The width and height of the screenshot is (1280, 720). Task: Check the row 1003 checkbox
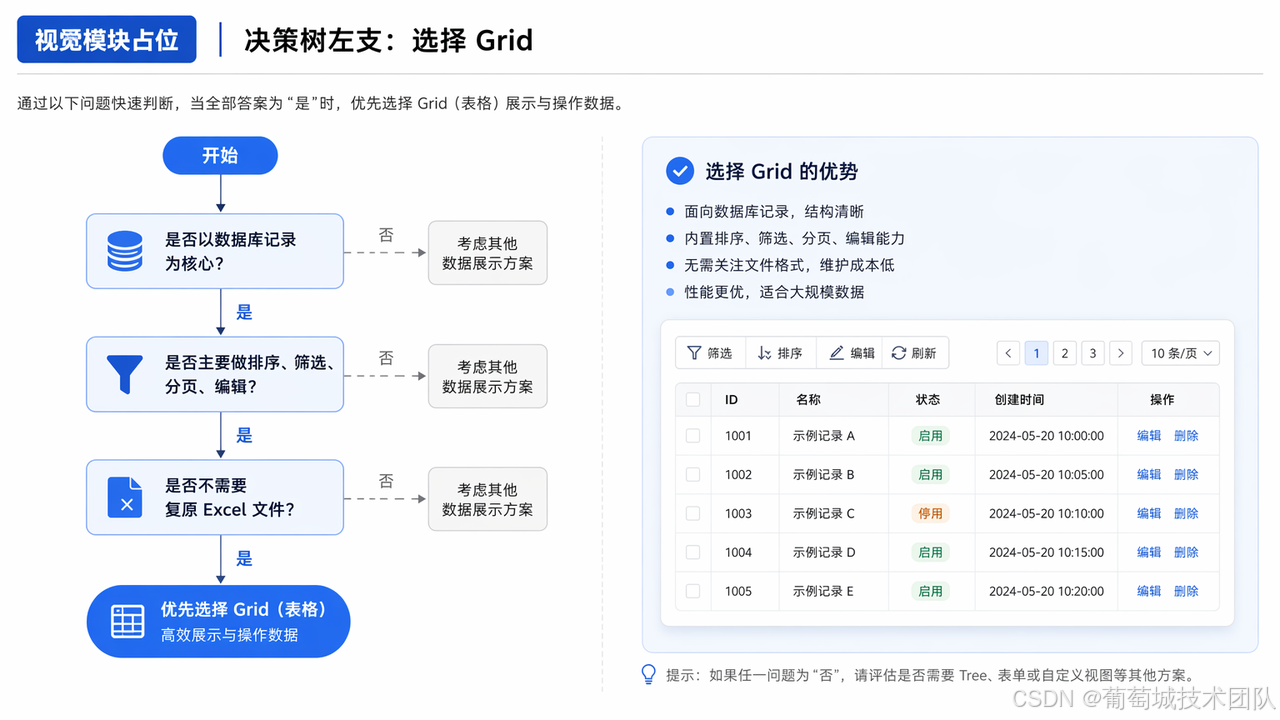tap(693, 513)
